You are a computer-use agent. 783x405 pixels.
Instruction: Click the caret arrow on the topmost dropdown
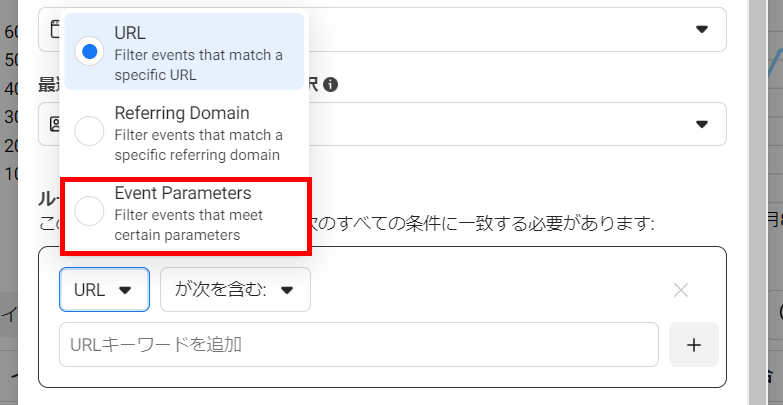[702, 29]
